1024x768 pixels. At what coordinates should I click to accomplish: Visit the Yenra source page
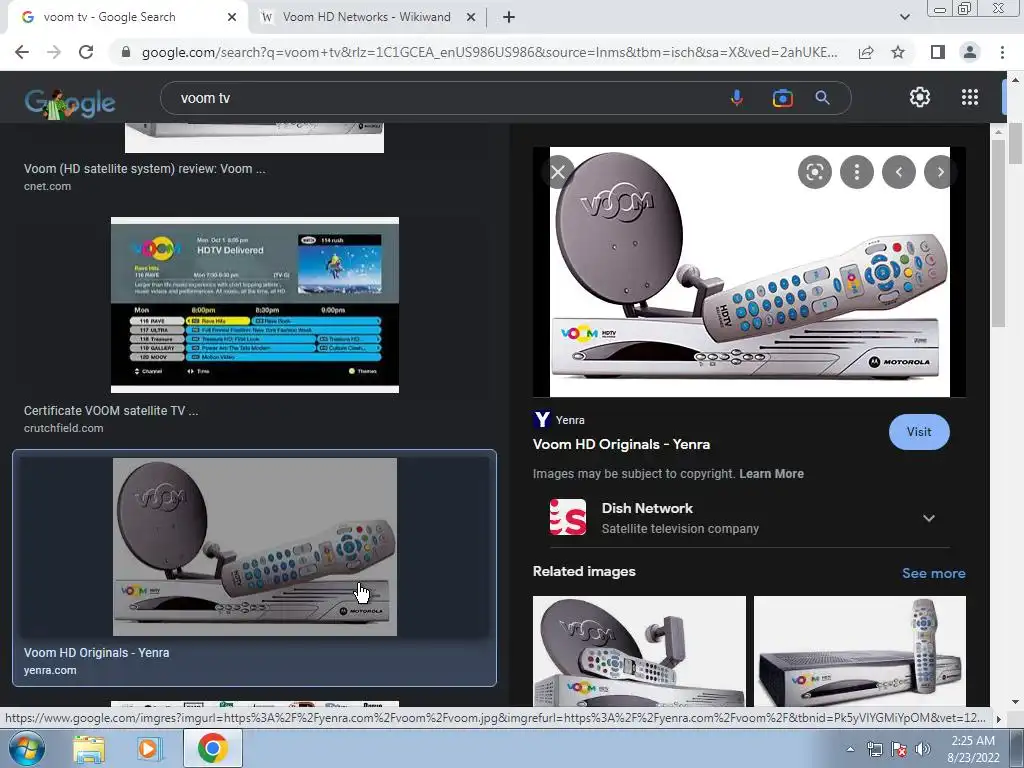(x=919, y=432)
